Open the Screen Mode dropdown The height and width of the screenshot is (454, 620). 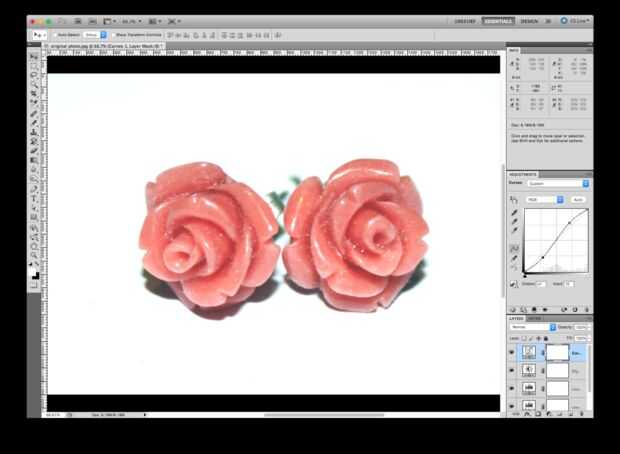click(x=174, y=21)
